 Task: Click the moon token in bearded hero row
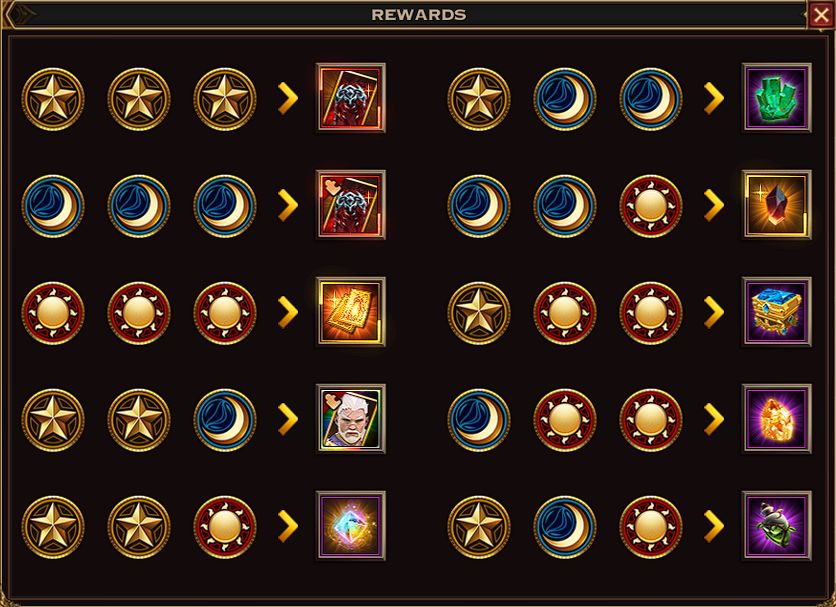pos(224,420)
